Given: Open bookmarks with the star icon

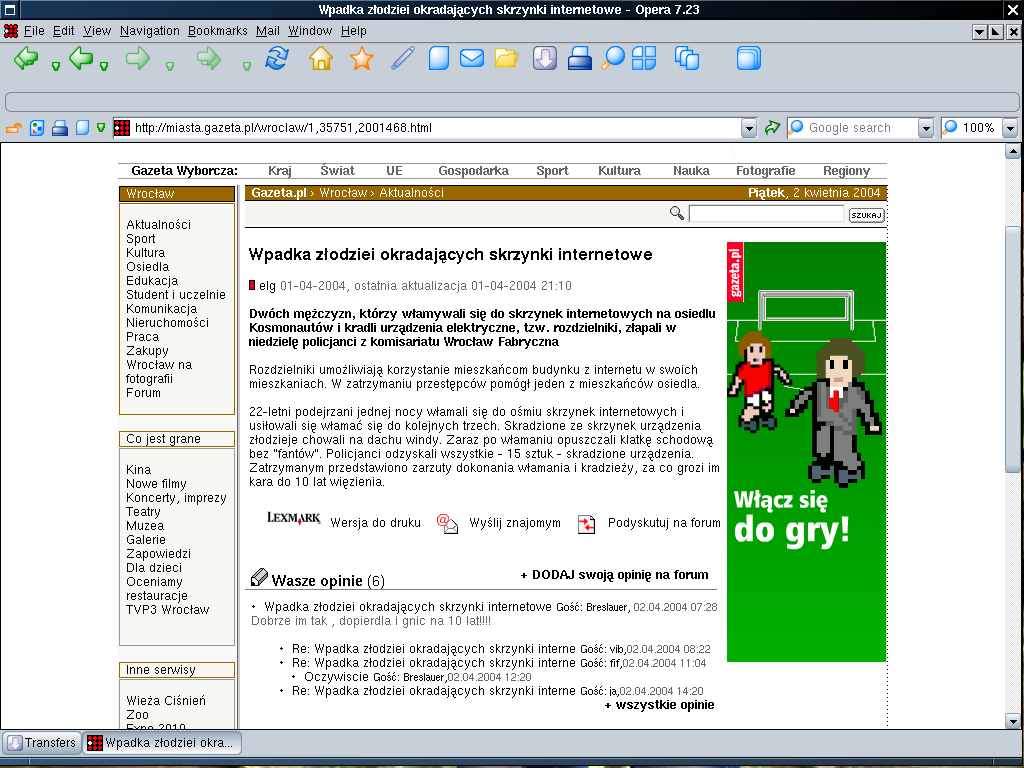Looking at the screenshot, I should click(361, 59).
